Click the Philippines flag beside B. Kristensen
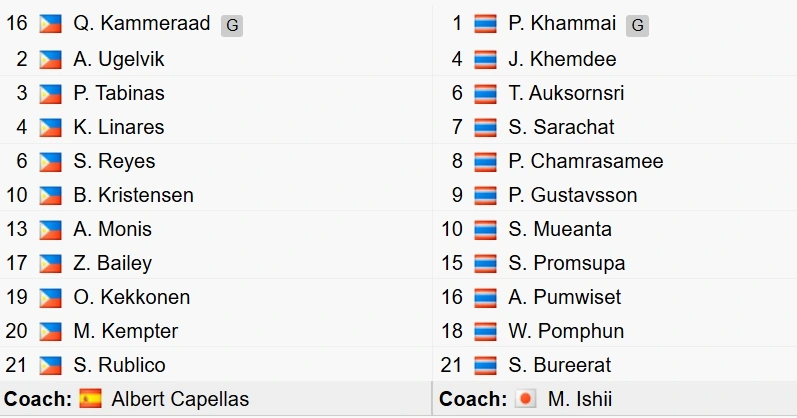Viewport: 797px width, 418px height. tap(50, 195)
